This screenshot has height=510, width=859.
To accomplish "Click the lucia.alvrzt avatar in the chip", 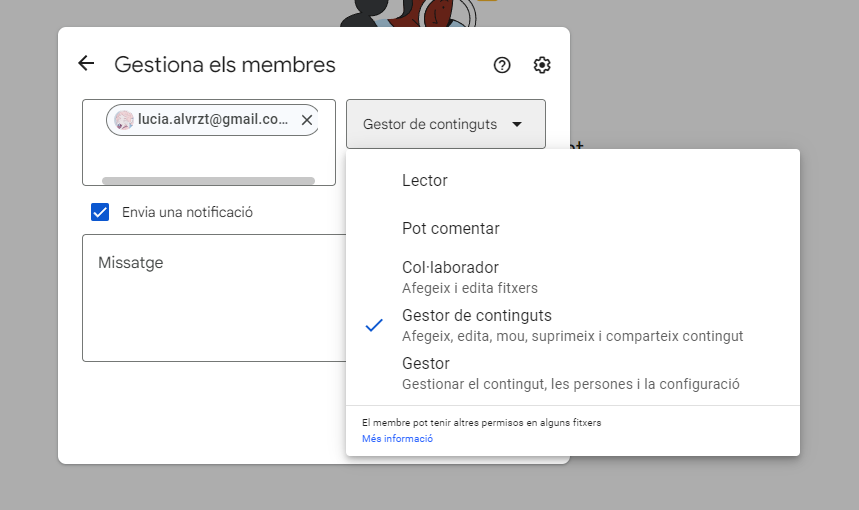I will 124,120.
